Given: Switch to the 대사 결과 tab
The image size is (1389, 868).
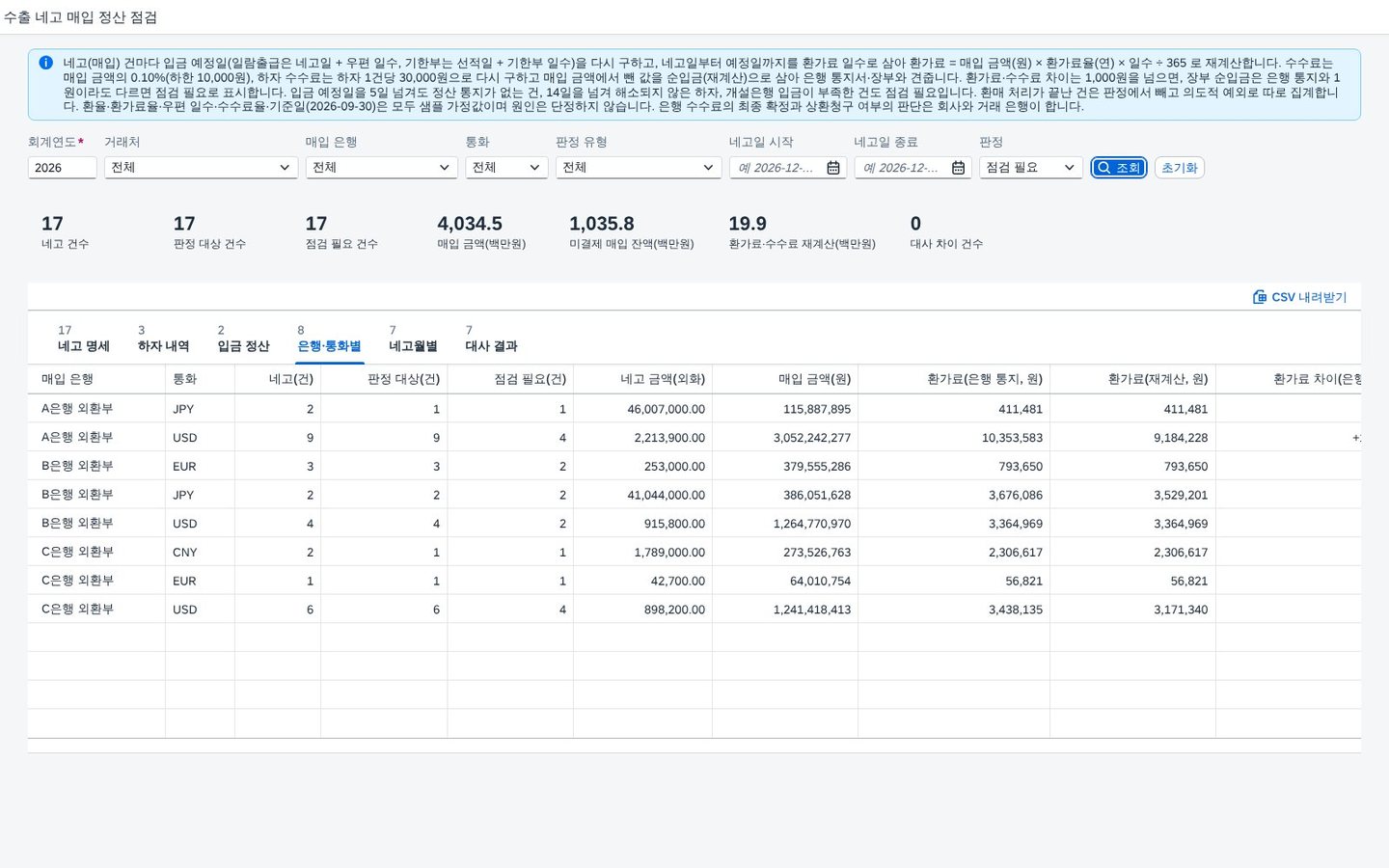Looking at the screenshot, I should pyautogui.click(x=491, y=339).
